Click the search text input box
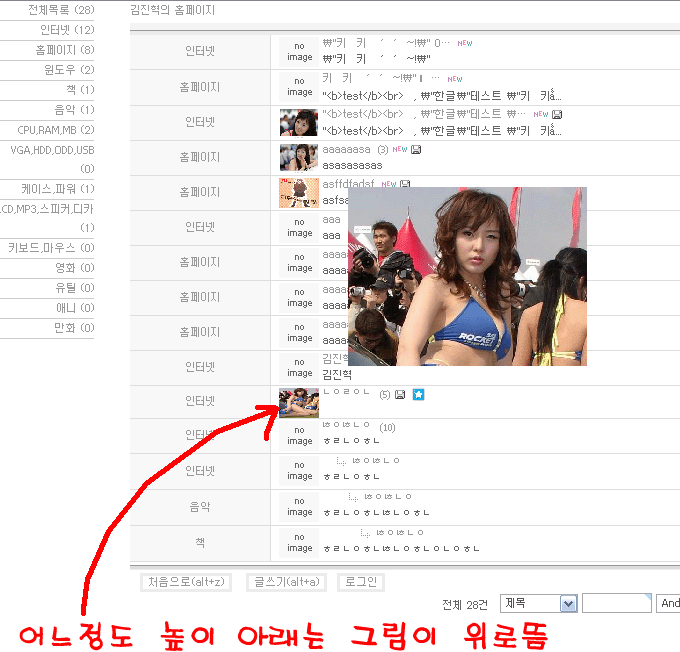The width and height of the screenshot is (680, 652). pyautogui.click(x=616, y=603)
